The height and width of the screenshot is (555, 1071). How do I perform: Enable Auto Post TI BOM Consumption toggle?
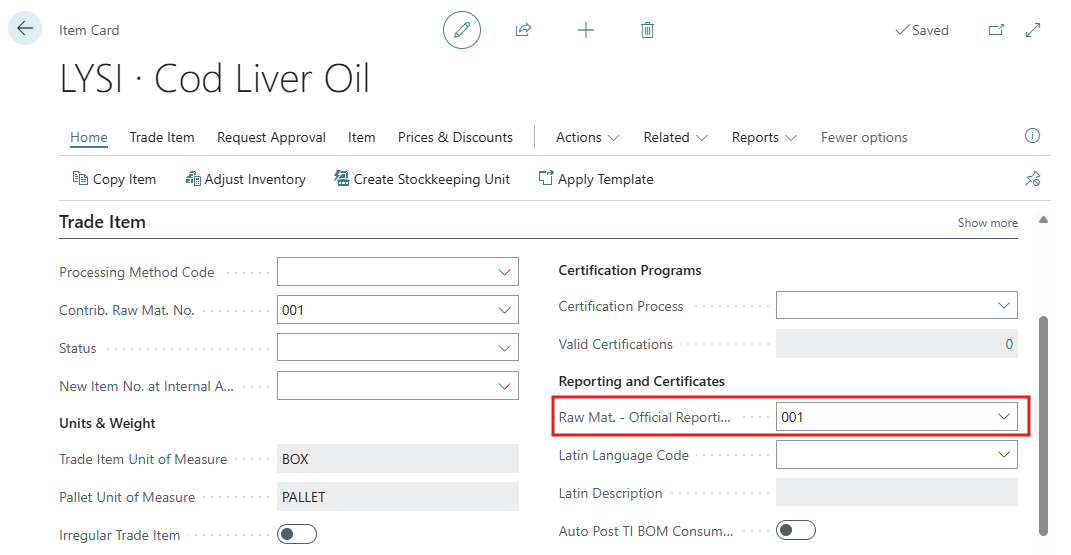click(796, 530)
